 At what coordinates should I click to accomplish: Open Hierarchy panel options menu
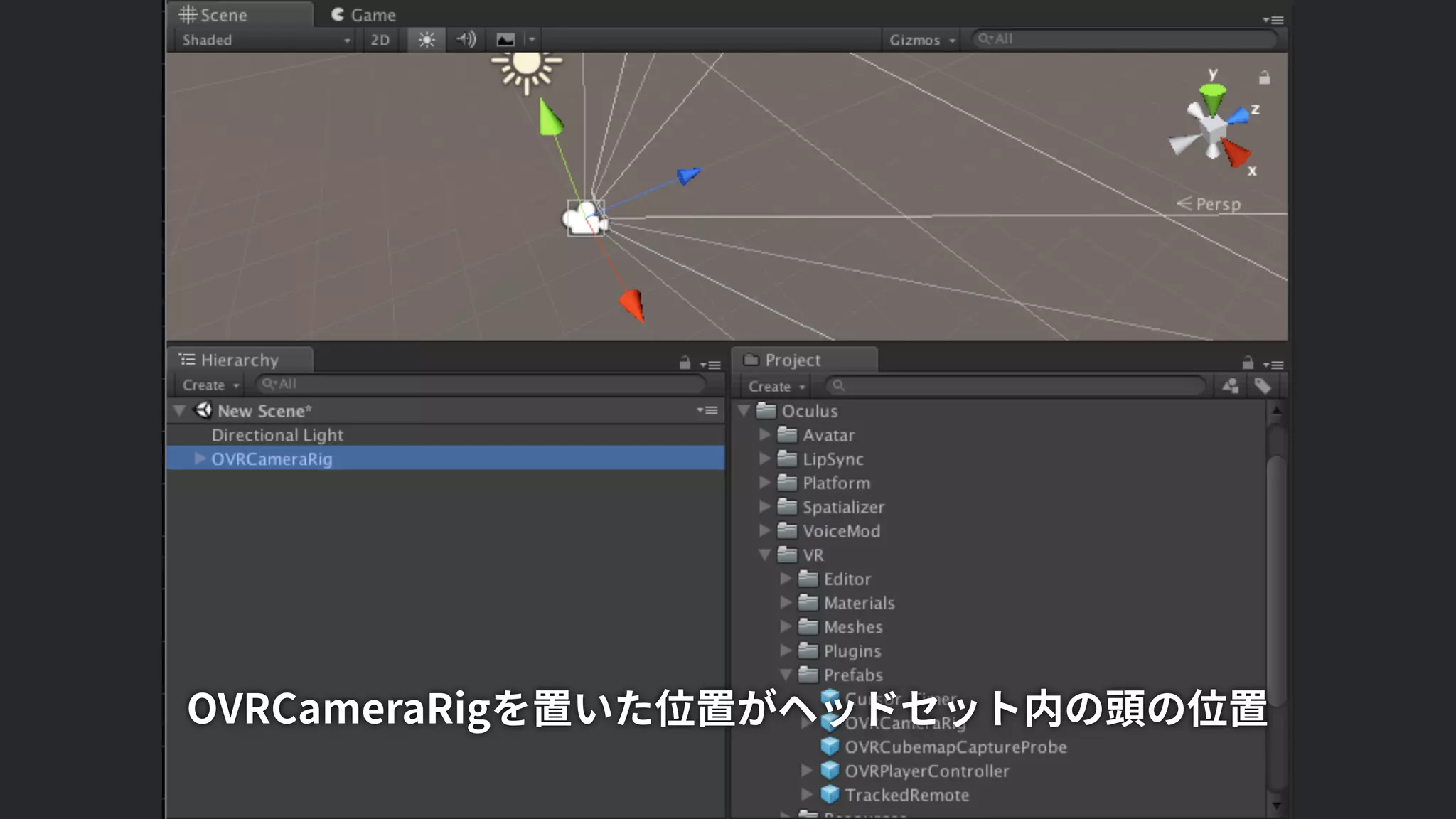coord(710,365)
